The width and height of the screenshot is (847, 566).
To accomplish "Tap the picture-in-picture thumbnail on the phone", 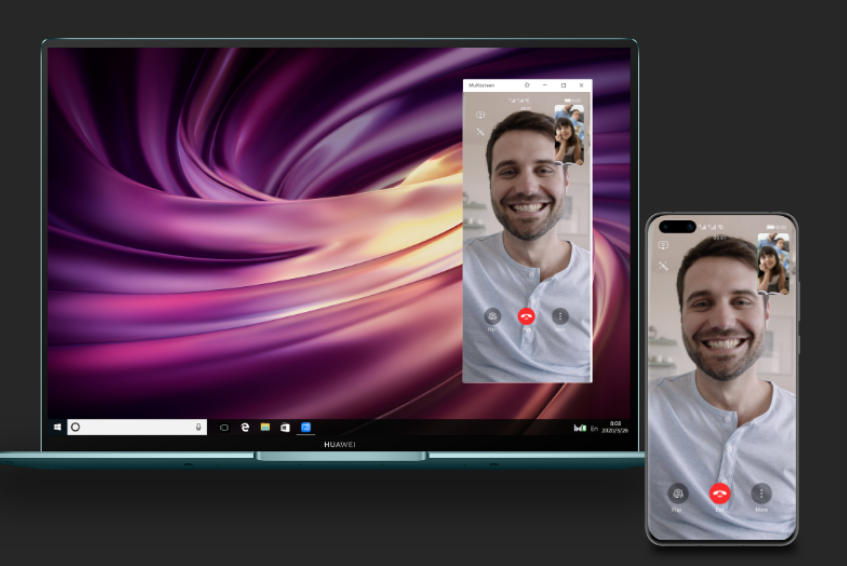I will (773, 264).
